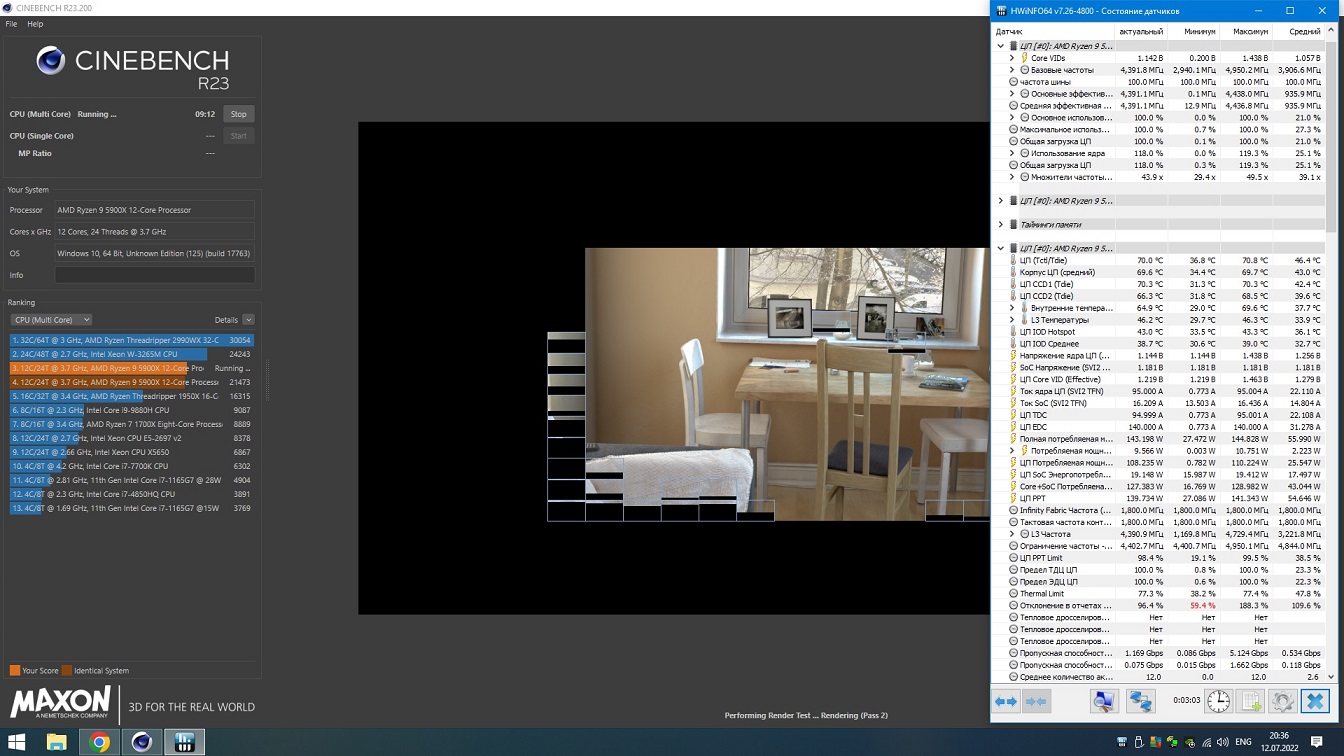Screen dimensions: 1344x756
Task: Select ranking row Intel Xeon W-3265M CPU
Action: coord(131,354)
